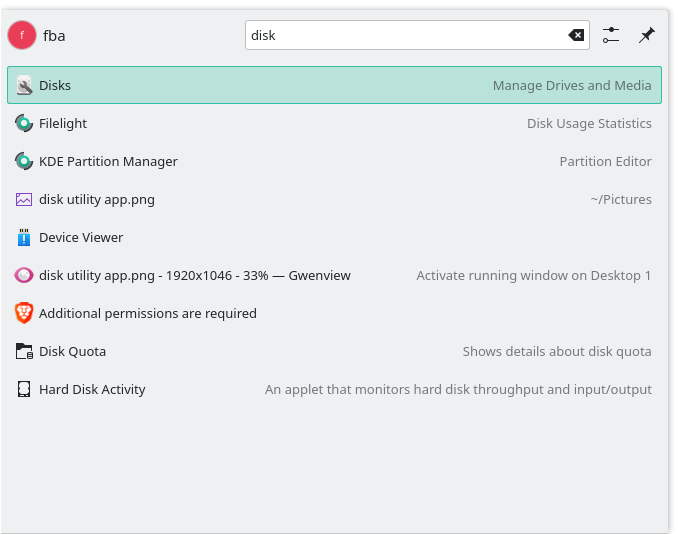Click the fba user avatar
Screen dimensions: 678x535
coord(22,35)
